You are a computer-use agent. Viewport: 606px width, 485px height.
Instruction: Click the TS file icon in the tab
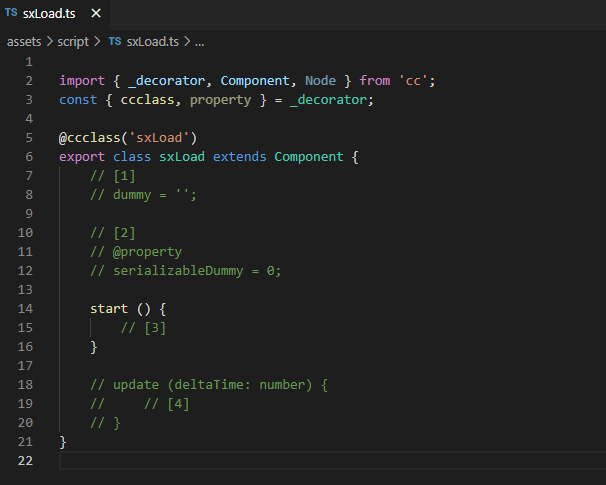(x=11, y=13)
